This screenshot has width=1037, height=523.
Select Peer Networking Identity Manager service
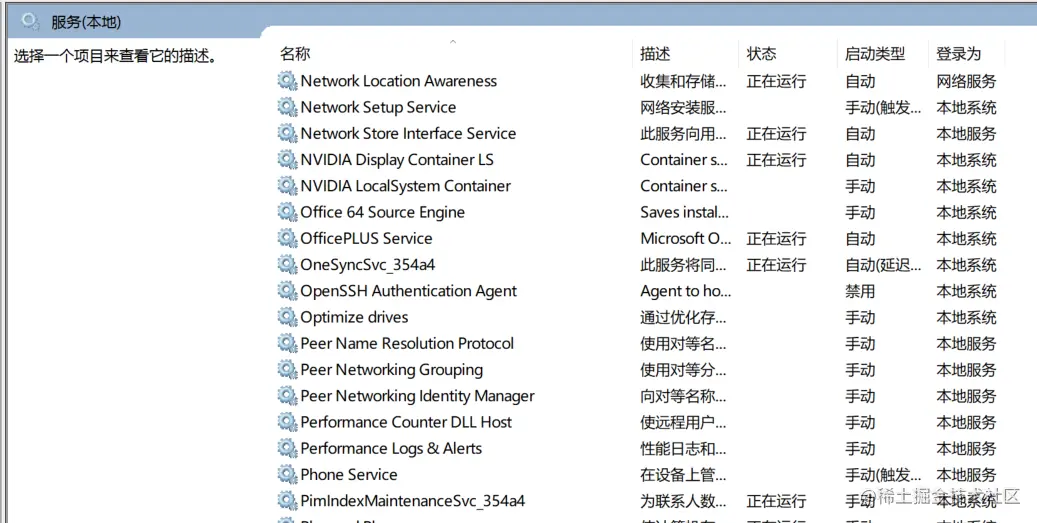[x=417, y=396]
